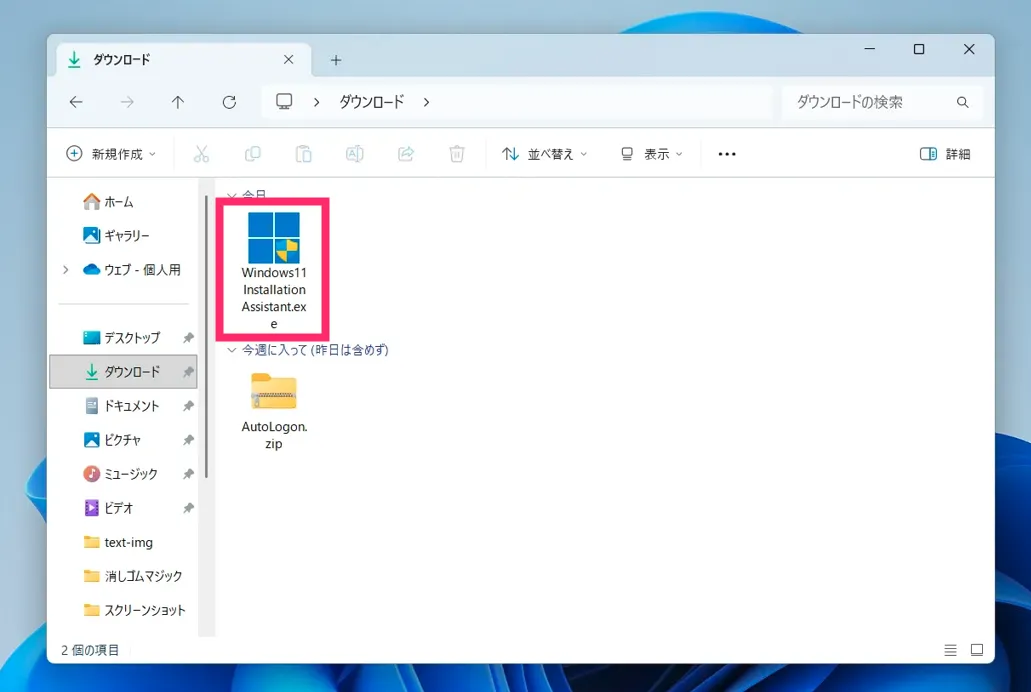The height and width of the screenshot is (692, 1031).
Task: Open ドキュメント in the sidebar
Action: click(x=131, y=406)
